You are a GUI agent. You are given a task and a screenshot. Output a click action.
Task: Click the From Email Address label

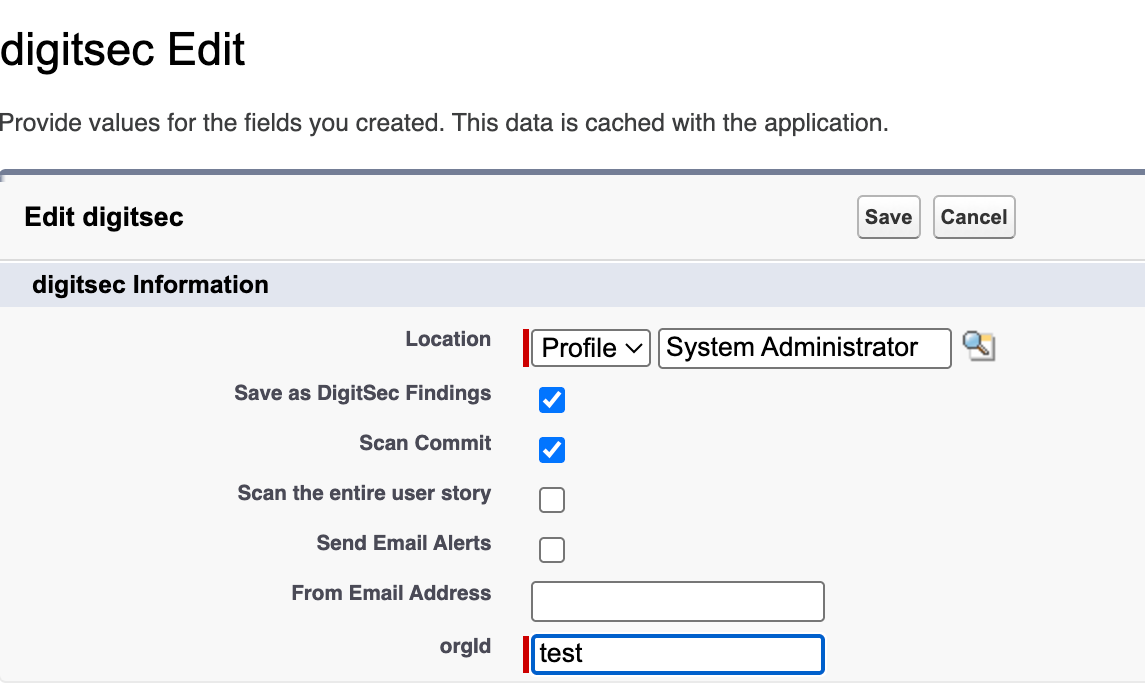coord(391,592)
